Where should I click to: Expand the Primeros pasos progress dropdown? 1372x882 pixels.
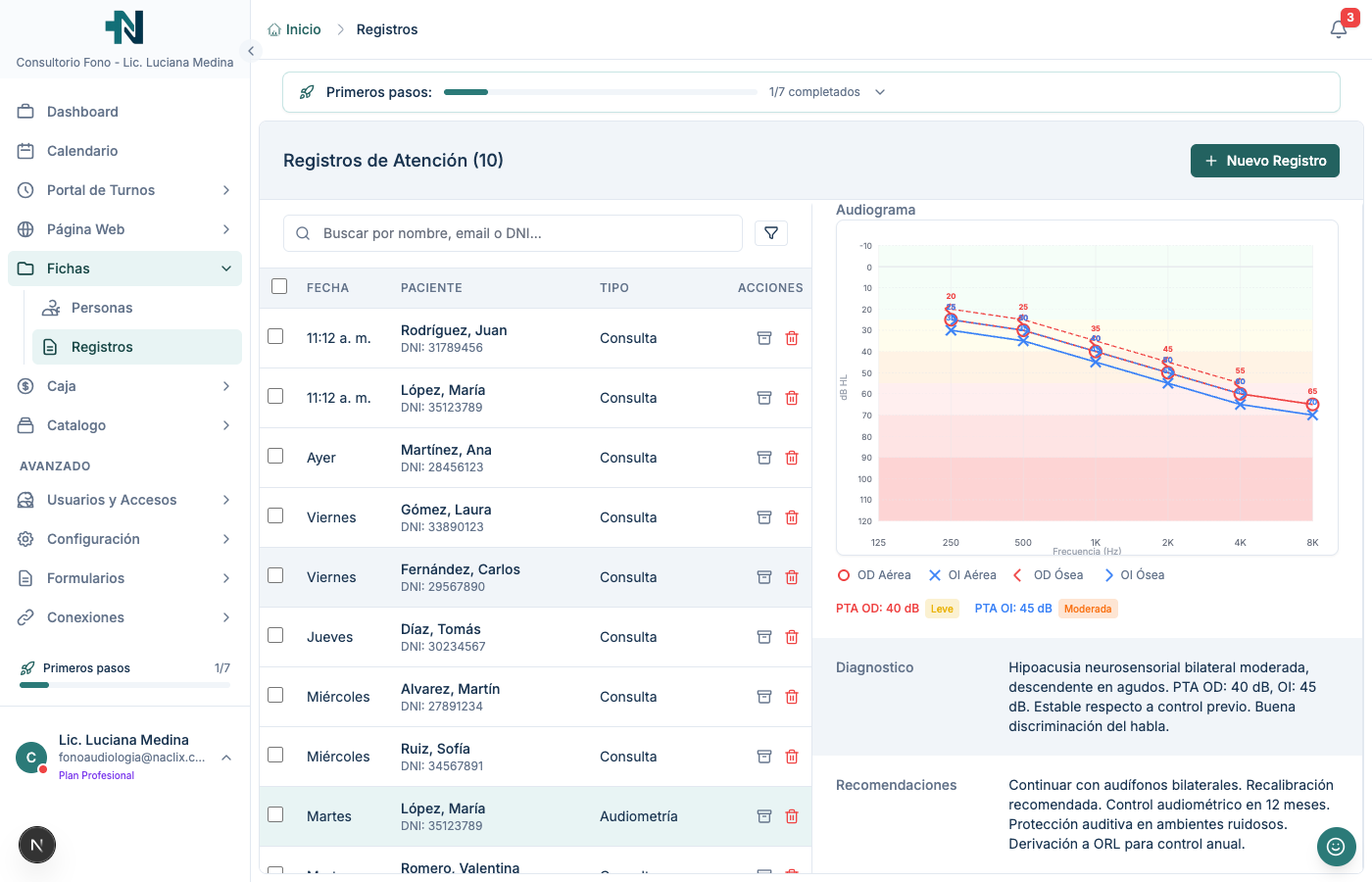coord(880,92)
